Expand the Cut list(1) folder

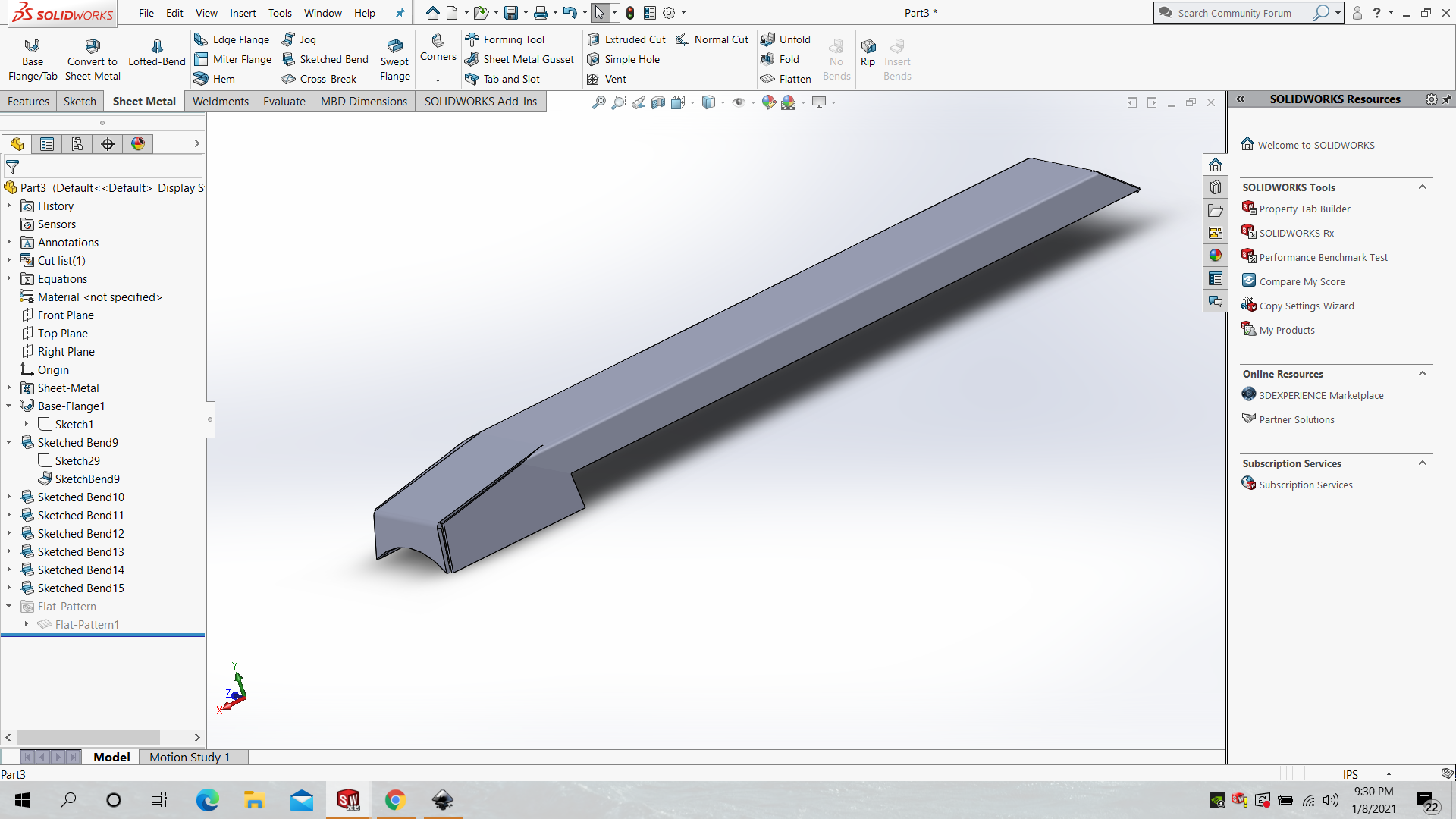9,261
